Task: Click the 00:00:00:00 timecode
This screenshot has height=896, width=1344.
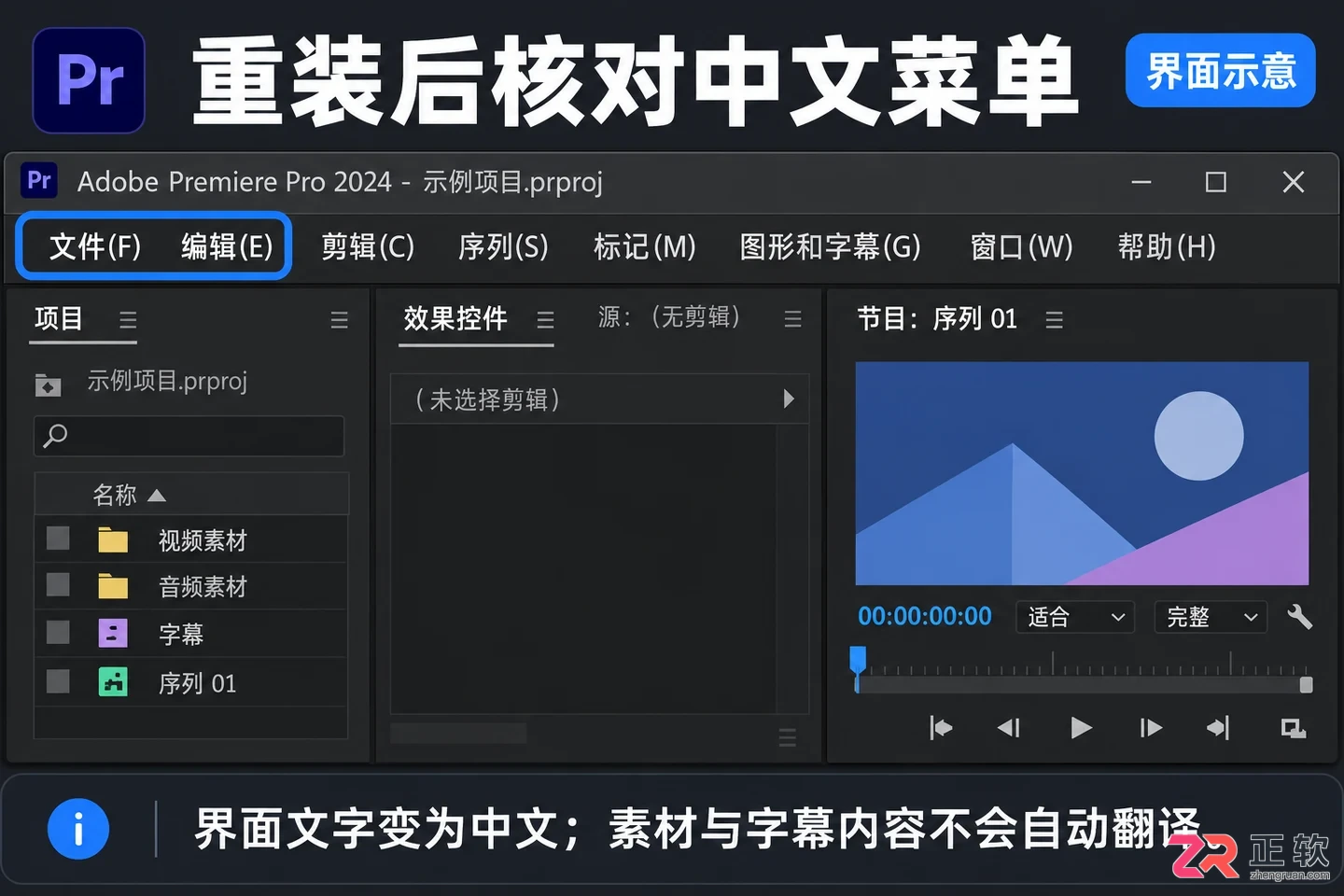Action: click(x=925, y=616)
